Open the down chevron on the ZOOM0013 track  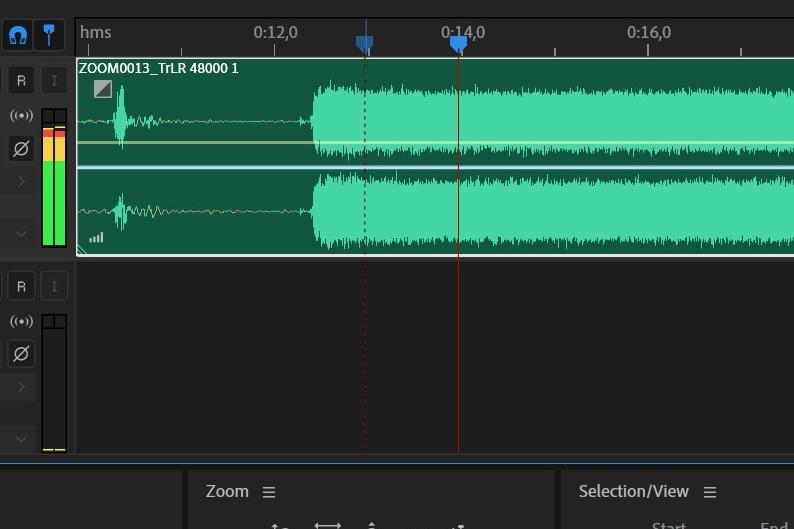click(21, 234)
